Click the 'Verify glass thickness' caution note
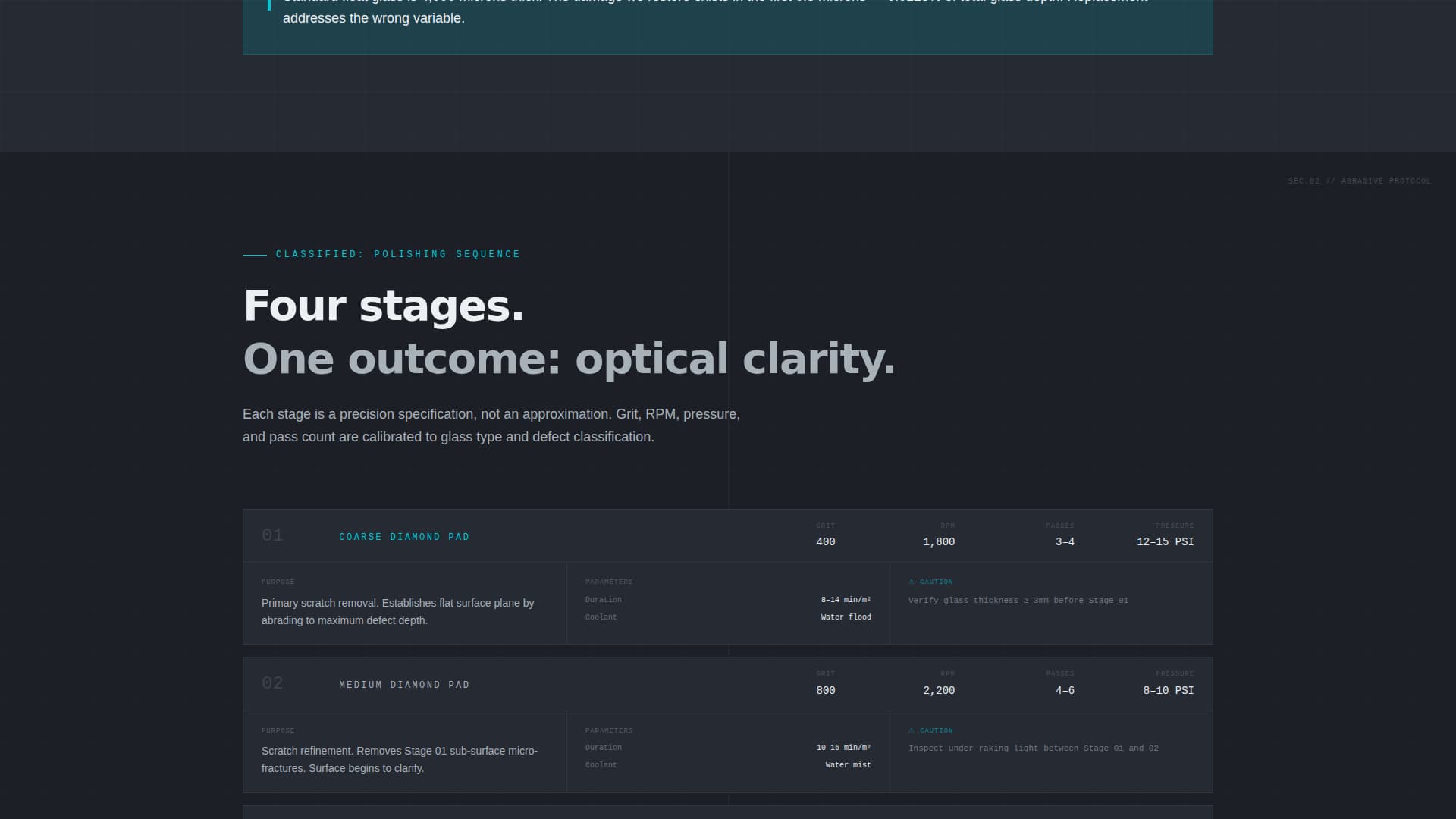The height and width of the screenshot is (819, 1456). (1018, 601)
